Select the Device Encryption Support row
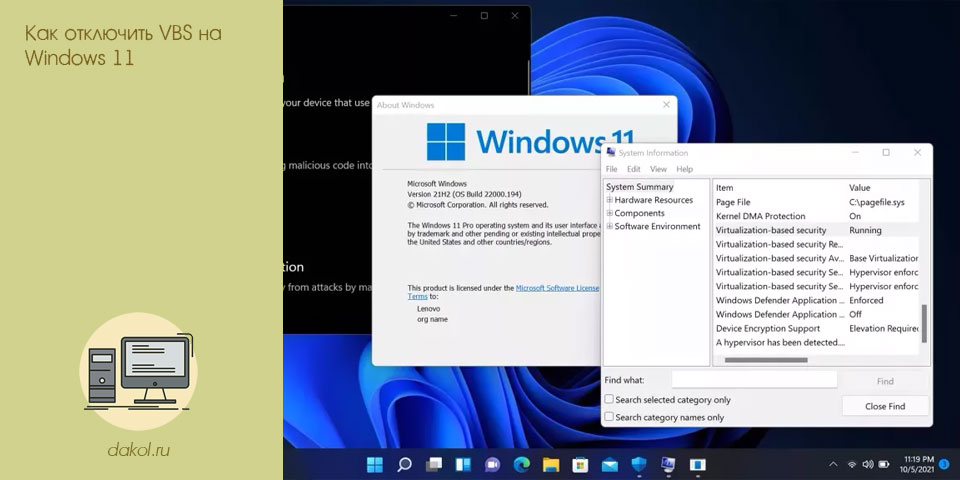Viewport: 960px width, 480px height. tap(817, 328)
